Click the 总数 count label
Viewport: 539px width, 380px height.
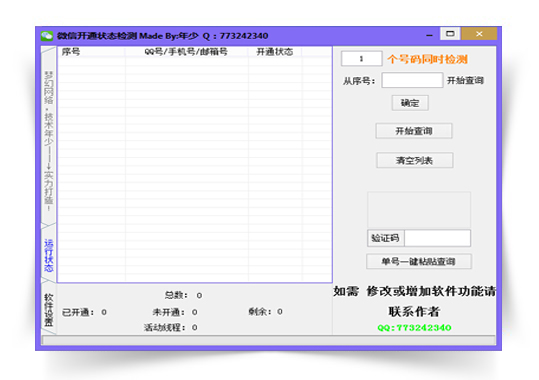183,295
